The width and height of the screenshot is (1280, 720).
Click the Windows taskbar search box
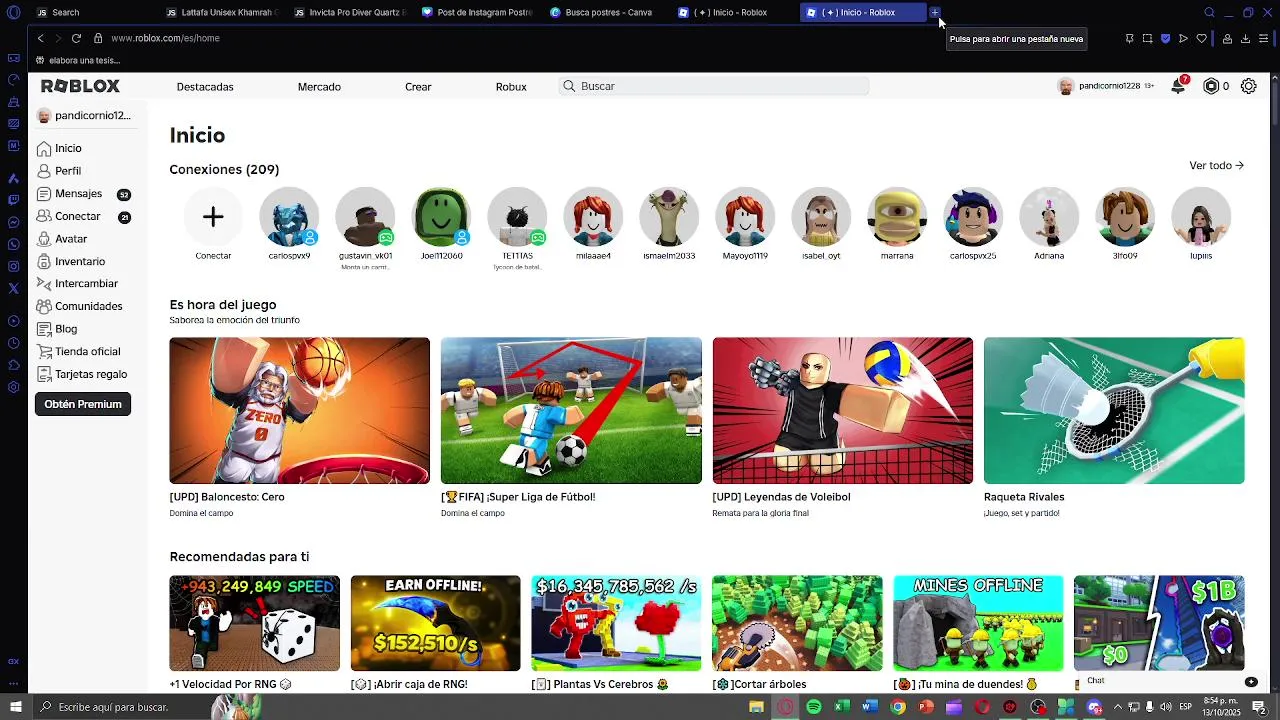click(120, 707)
